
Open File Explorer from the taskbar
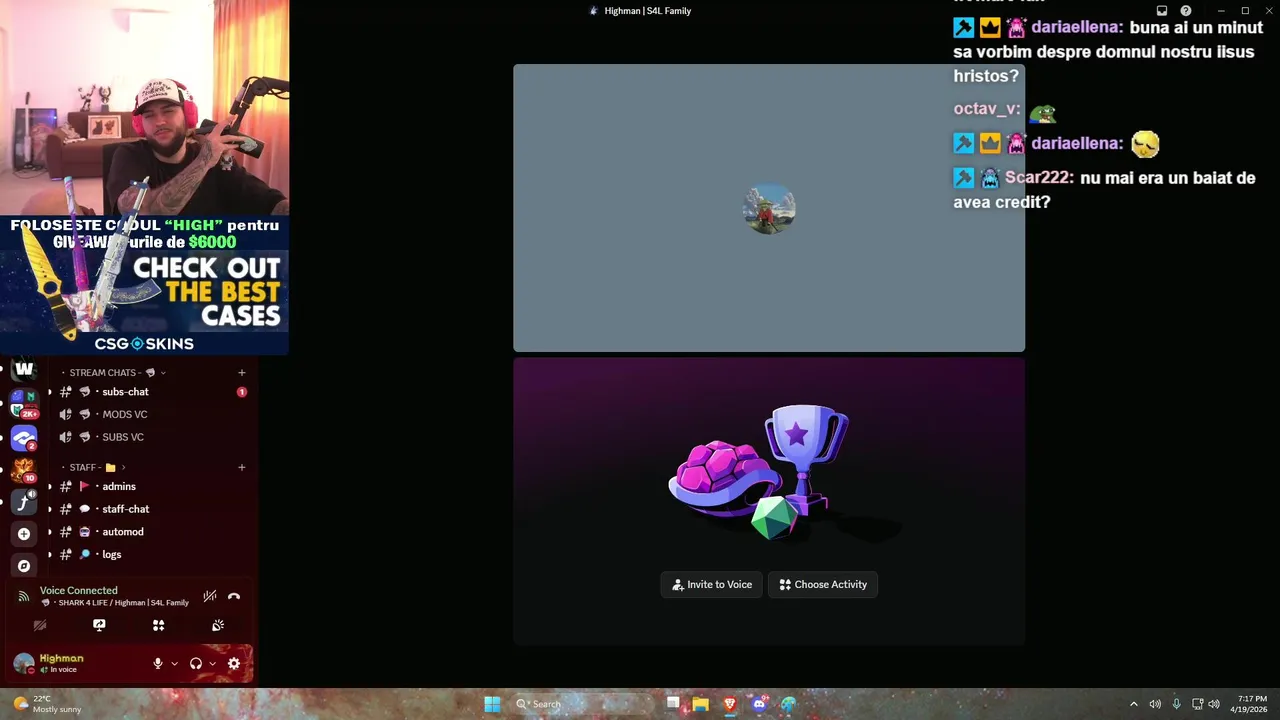click(x=700, y=704)
